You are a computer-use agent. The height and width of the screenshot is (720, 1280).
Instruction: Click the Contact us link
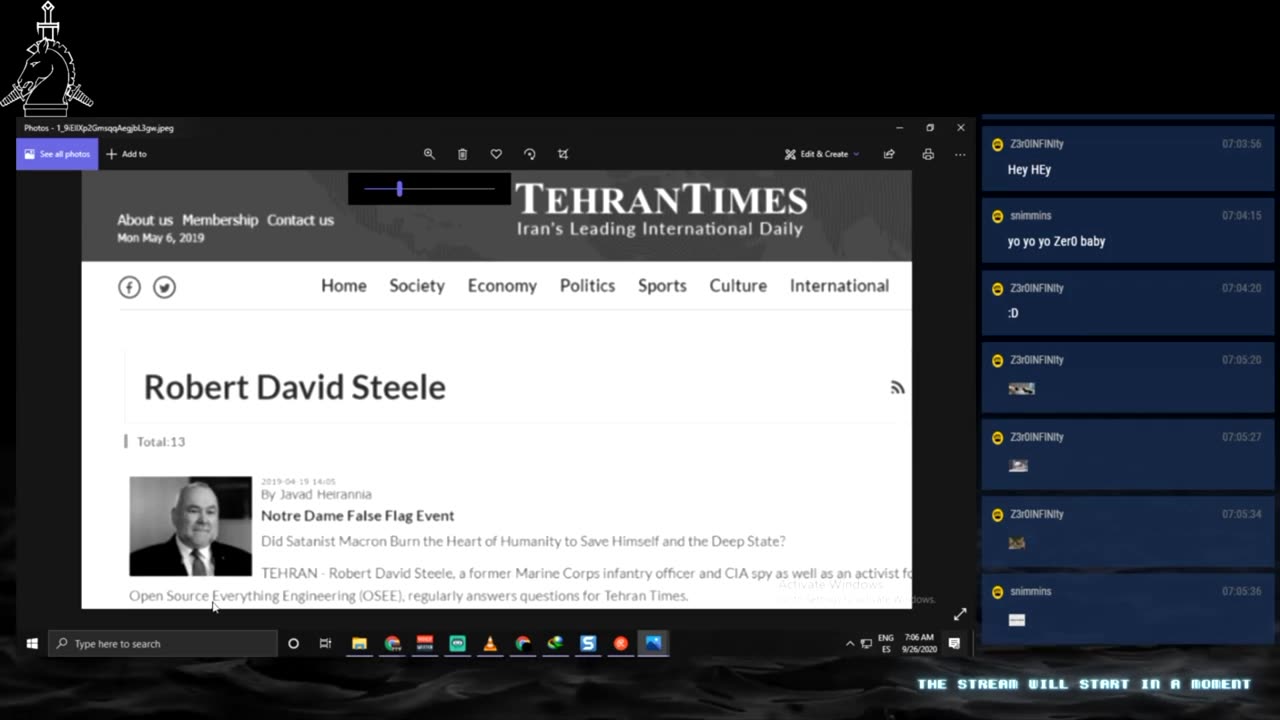point(300,220)
